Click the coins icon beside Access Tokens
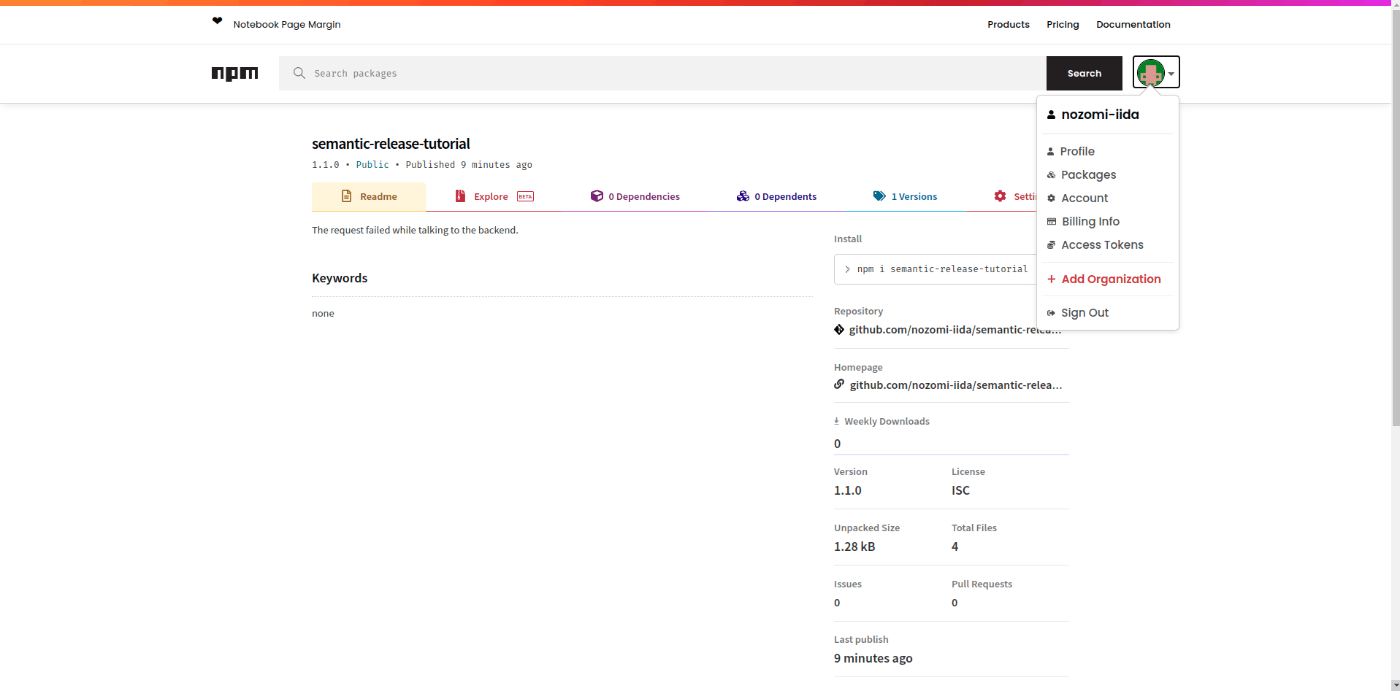The image size is (1400, 691). point(1051,245)
